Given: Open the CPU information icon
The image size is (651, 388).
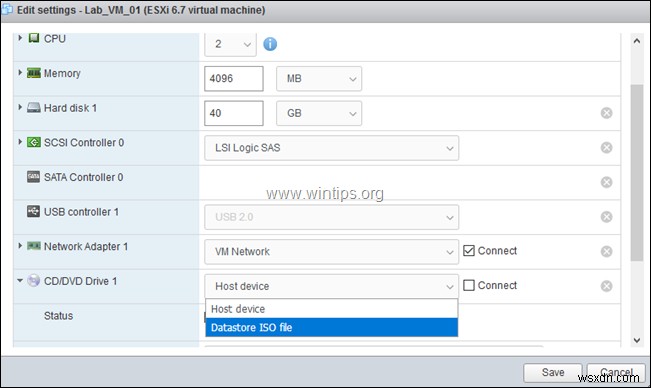Looking at the screenshot, I should [x=270, y=44].
